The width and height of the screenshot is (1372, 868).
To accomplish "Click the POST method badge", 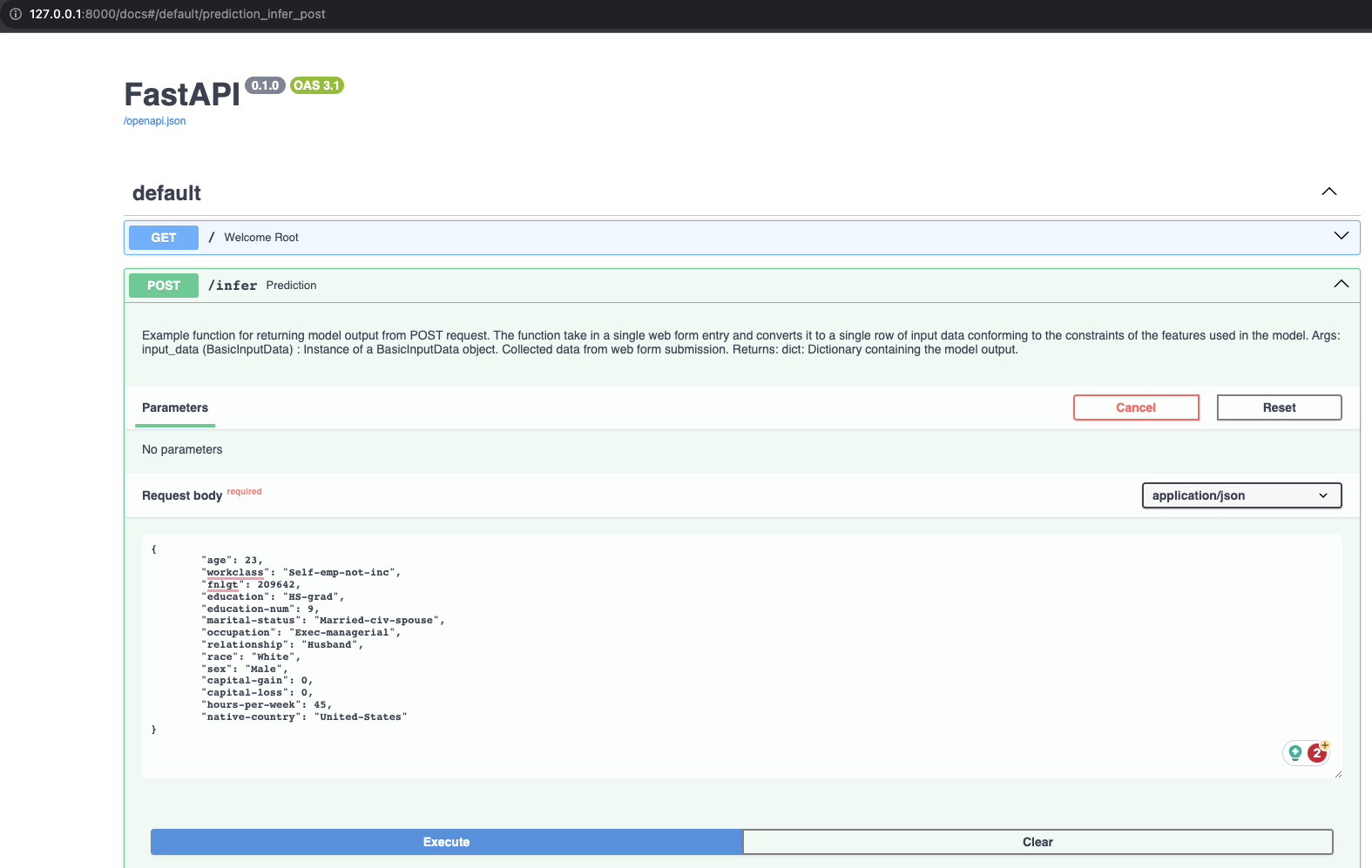I will 164,286.
